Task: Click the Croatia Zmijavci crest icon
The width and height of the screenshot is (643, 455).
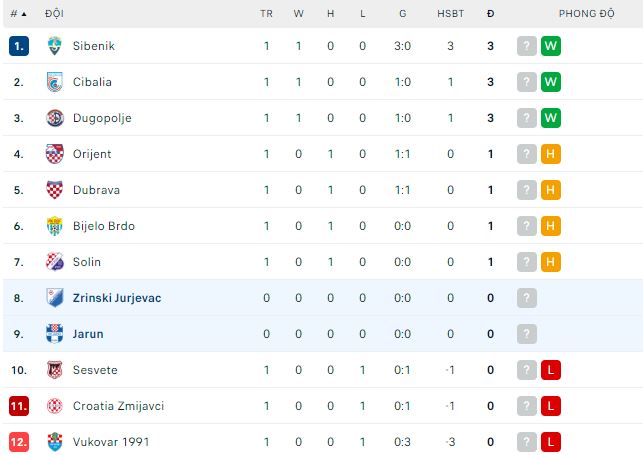Action: [55, 406]
